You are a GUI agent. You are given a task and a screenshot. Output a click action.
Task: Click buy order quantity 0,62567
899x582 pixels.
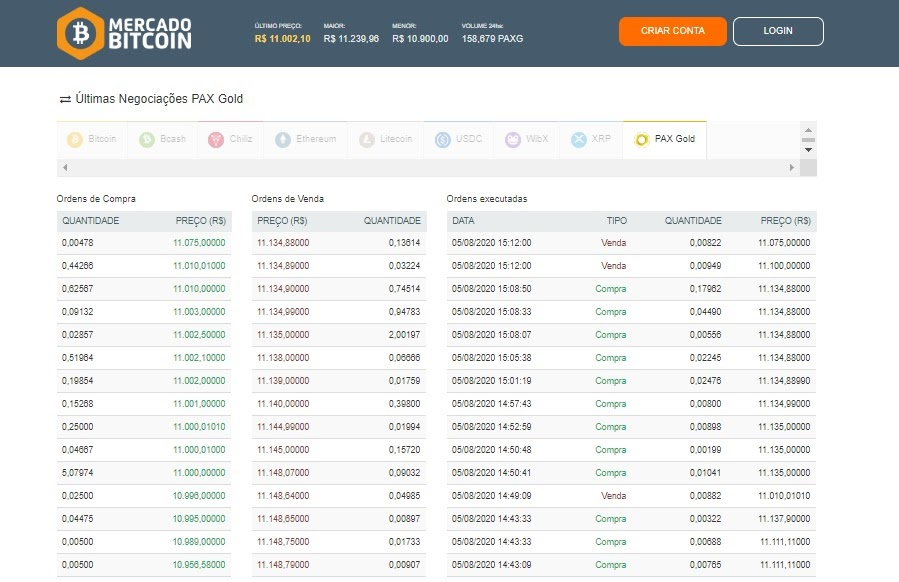(77, 289)
